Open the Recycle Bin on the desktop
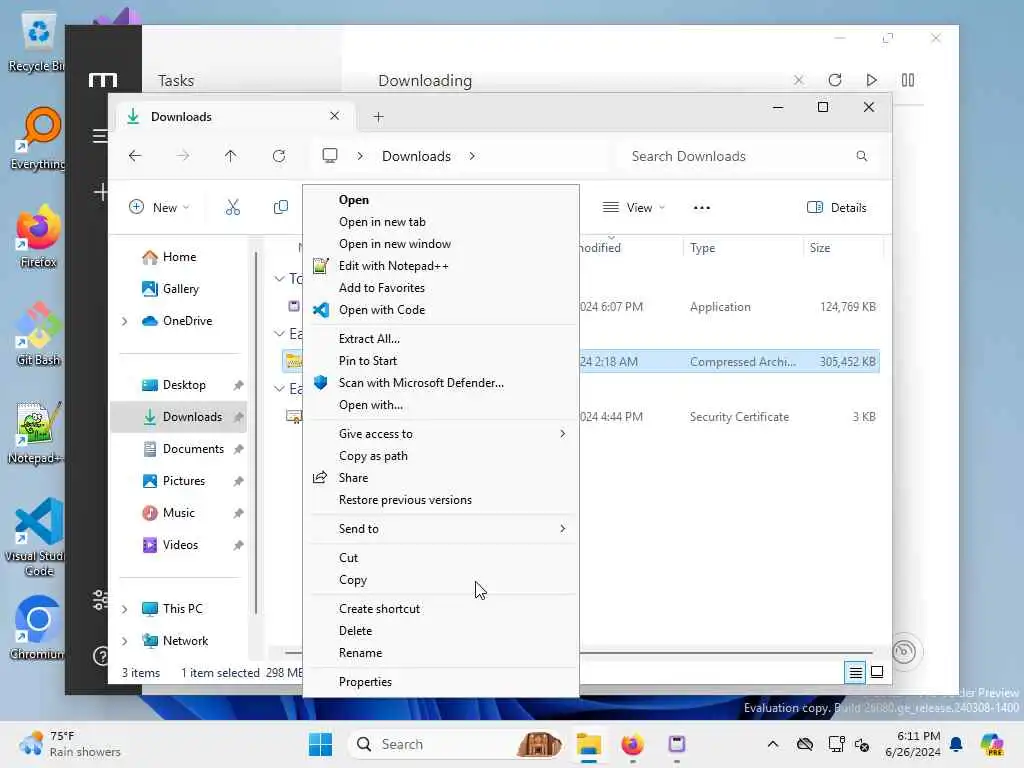 [x=37, y=43]
